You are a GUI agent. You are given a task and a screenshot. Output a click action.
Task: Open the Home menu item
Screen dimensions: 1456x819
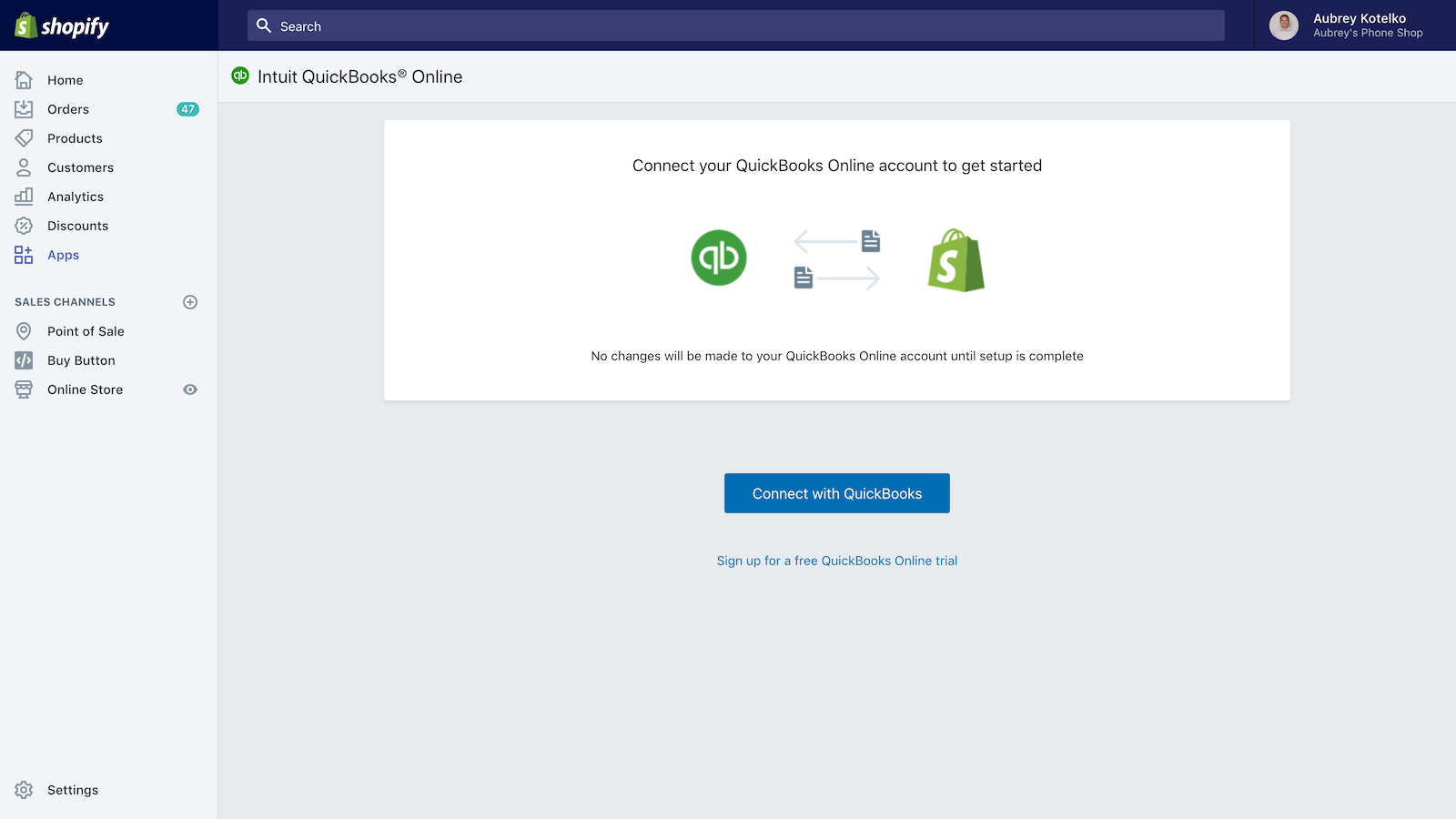point(66,80)
